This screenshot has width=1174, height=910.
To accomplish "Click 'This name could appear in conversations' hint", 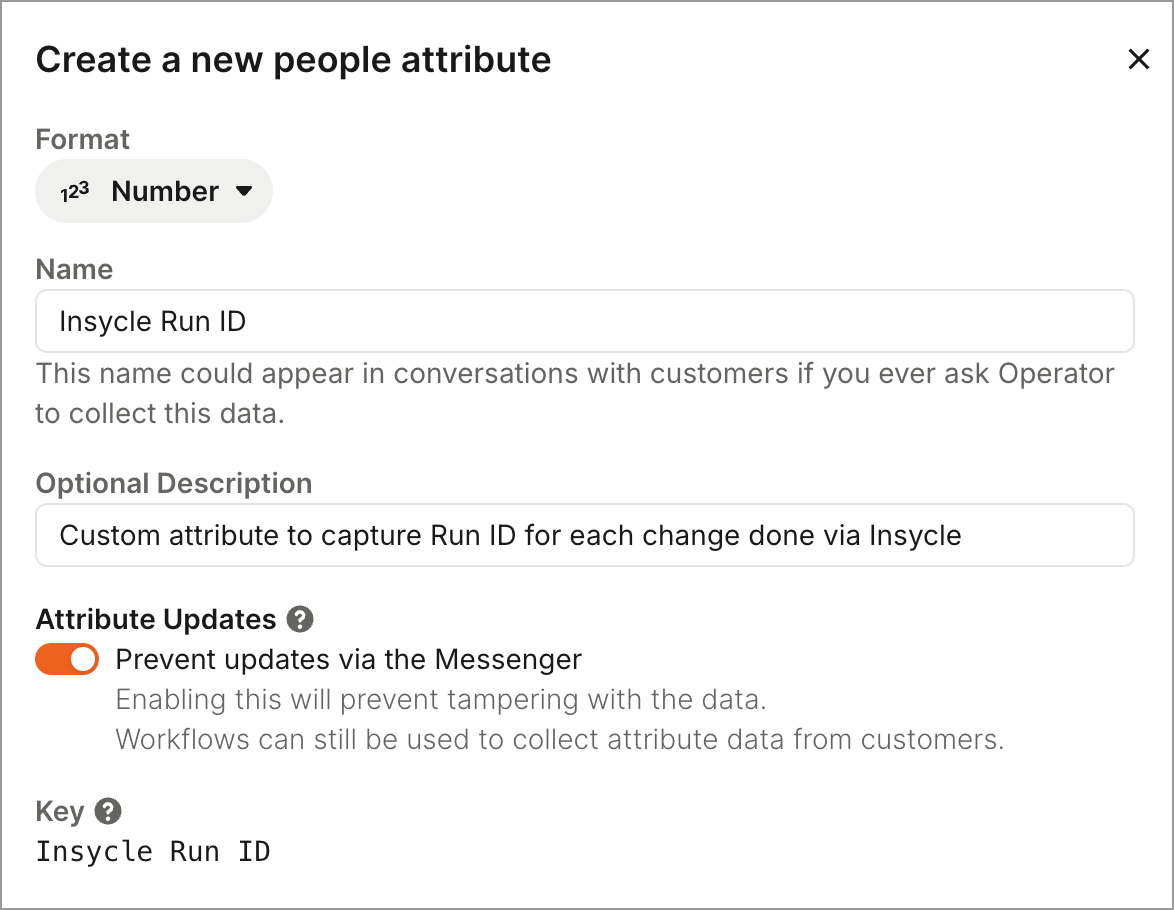I will coord(575,393).
